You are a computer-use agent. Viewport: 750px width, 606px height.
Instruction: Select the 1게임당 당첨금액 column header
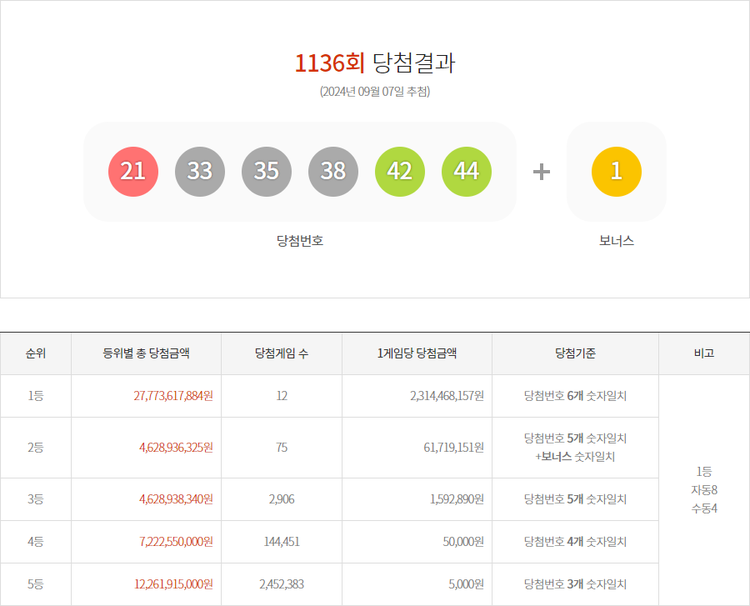click(417, 353)
